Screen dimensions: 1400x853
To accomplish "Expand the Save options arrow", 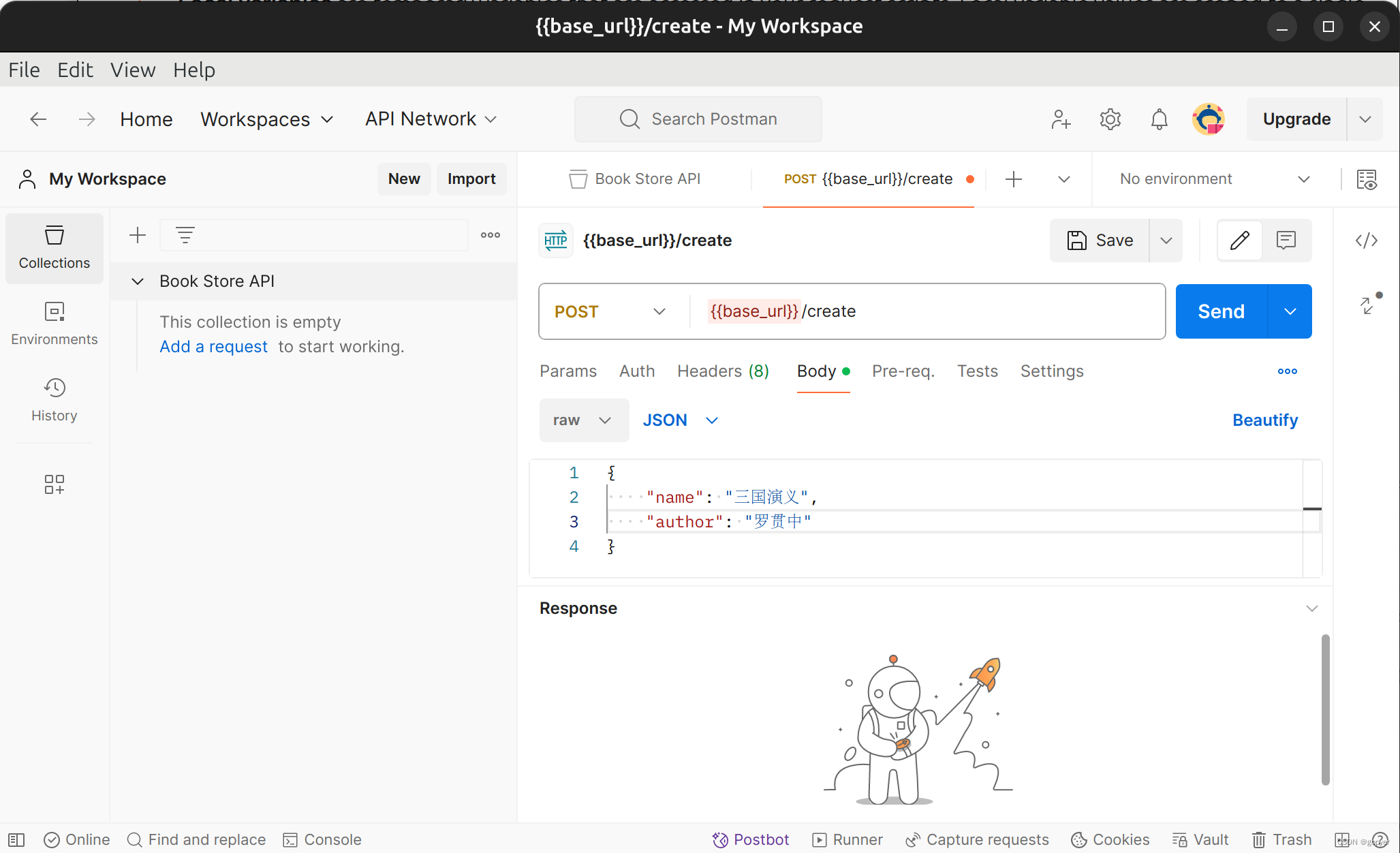I will point(1166,241).
